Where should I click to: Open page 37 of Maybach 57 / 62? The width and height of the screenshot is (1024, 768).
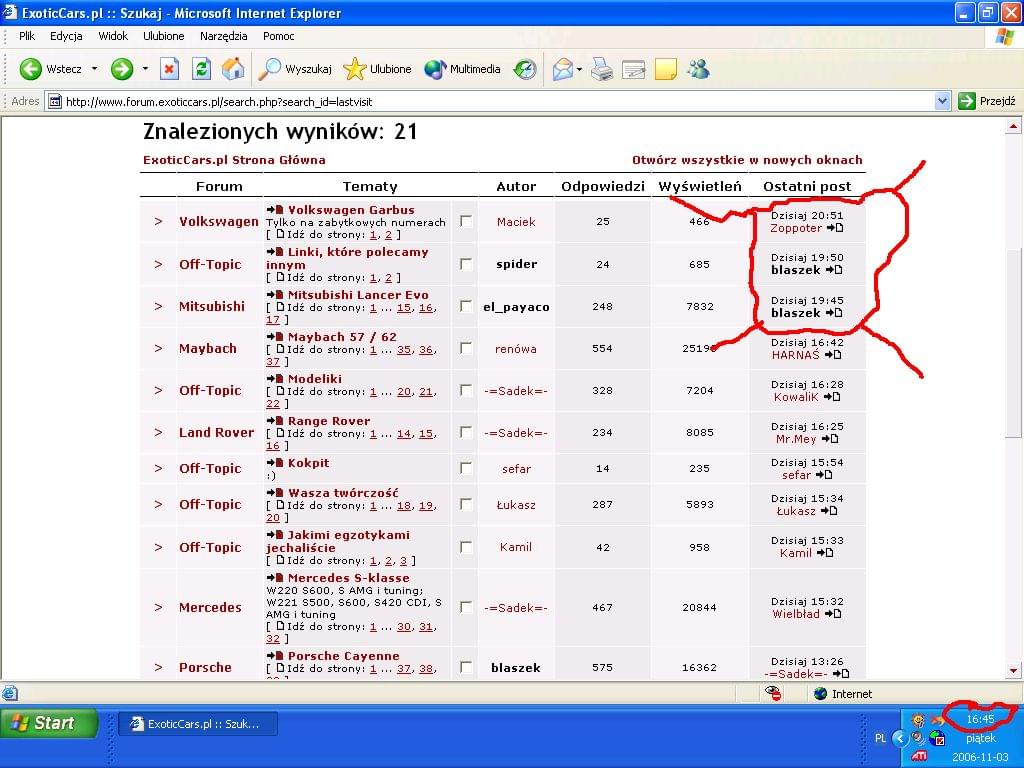pyautogui.click(x=272, y=362)
